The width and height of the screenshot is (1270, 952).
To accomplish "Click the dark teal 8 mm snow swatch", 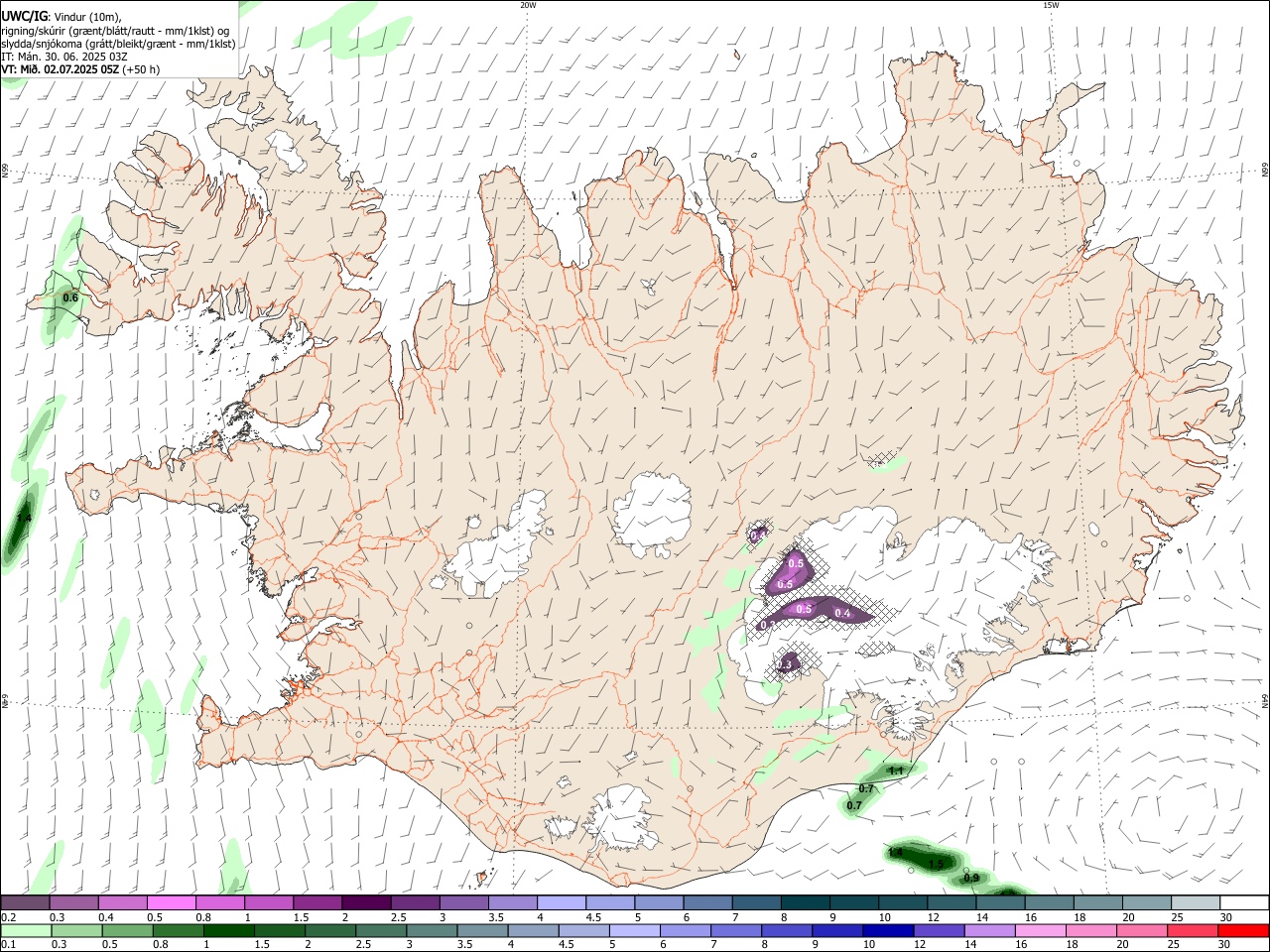I will tap(805, 903).
